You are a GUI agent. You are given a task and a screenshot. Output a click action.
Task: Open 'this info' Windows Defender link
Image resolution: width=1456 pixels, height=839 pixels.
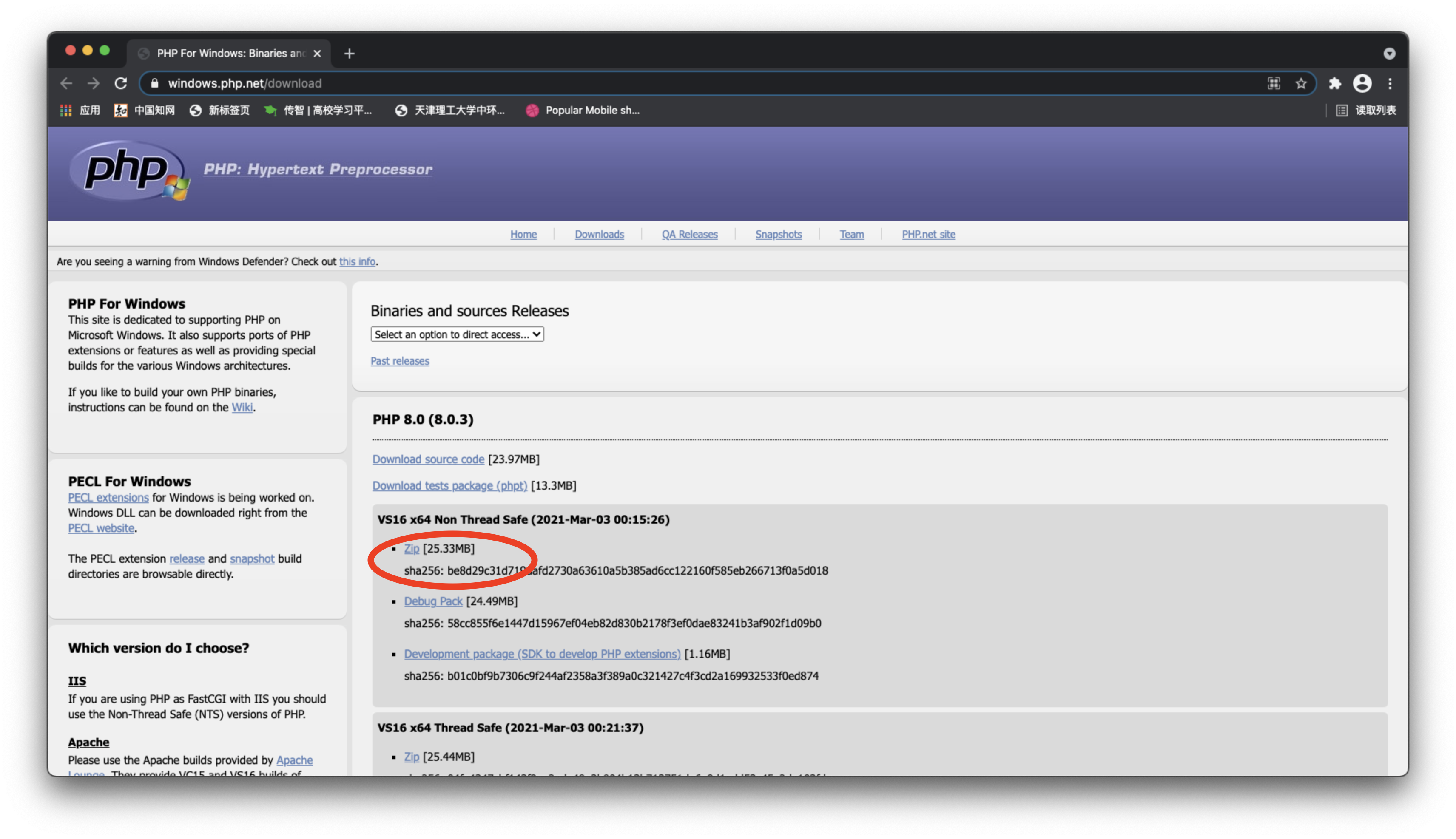(x=357, y=262)
